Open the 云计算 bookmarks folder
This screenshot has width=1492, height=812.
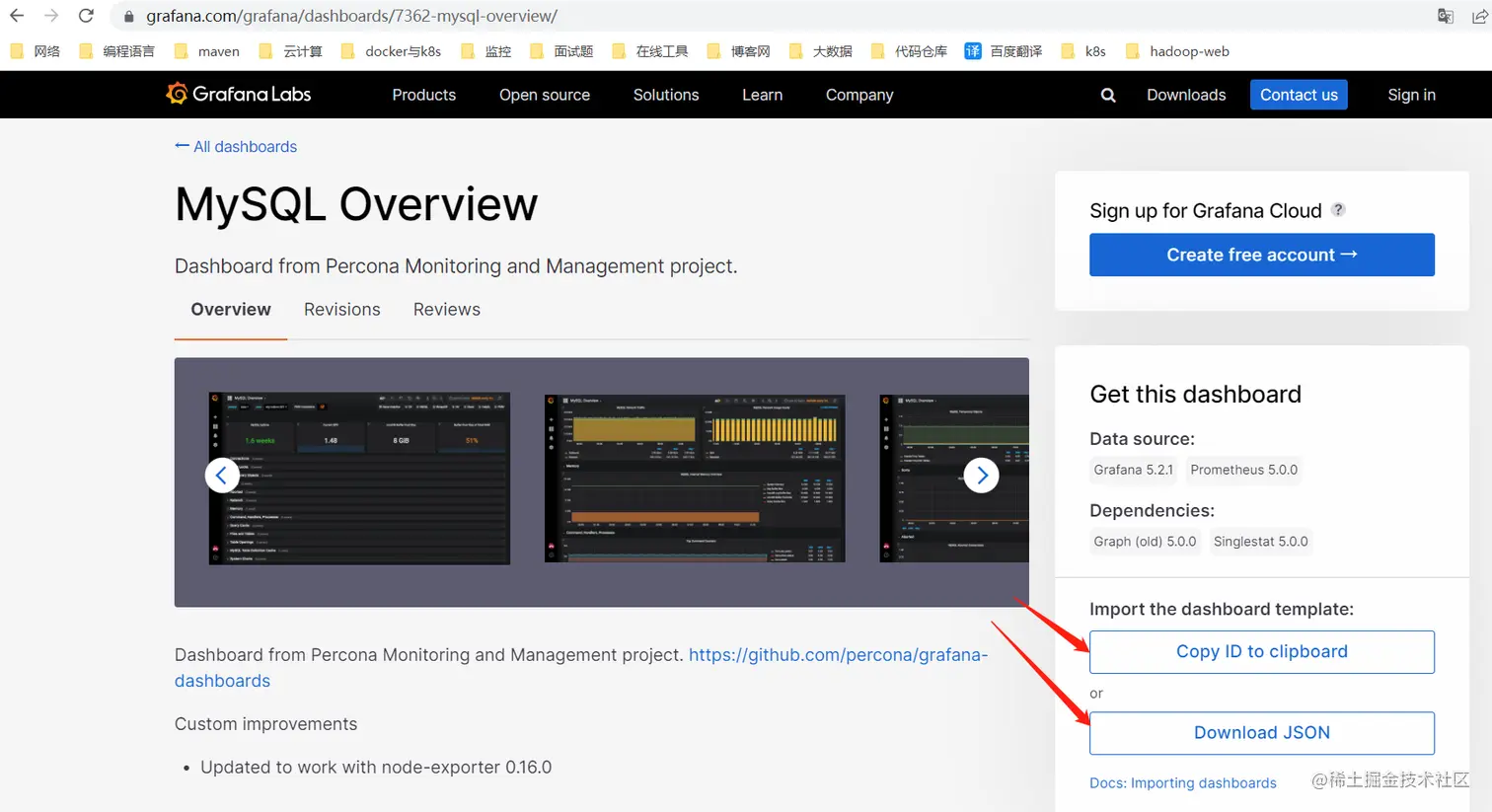291,51
